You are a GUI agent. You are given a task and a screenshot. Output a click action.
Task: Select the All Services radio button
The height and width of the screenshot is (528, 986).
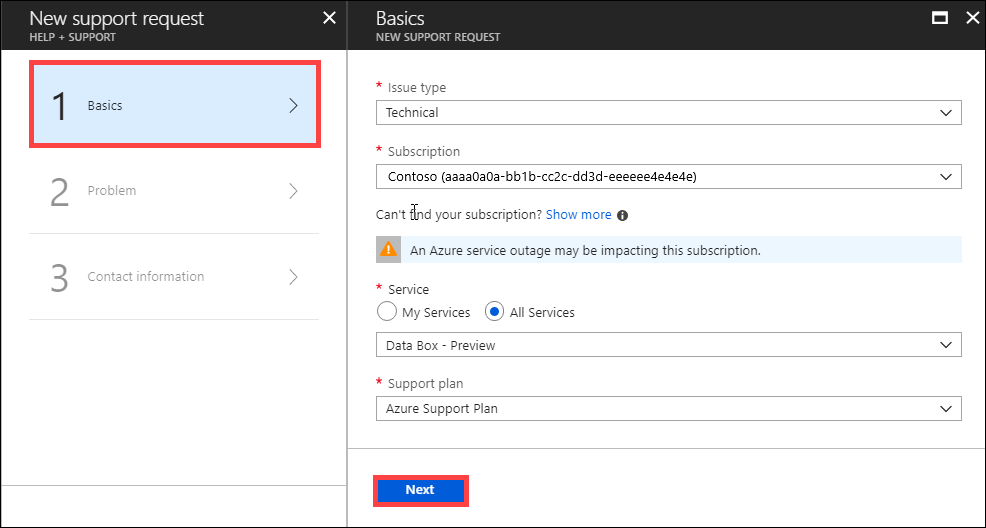(x=493, y=312)
